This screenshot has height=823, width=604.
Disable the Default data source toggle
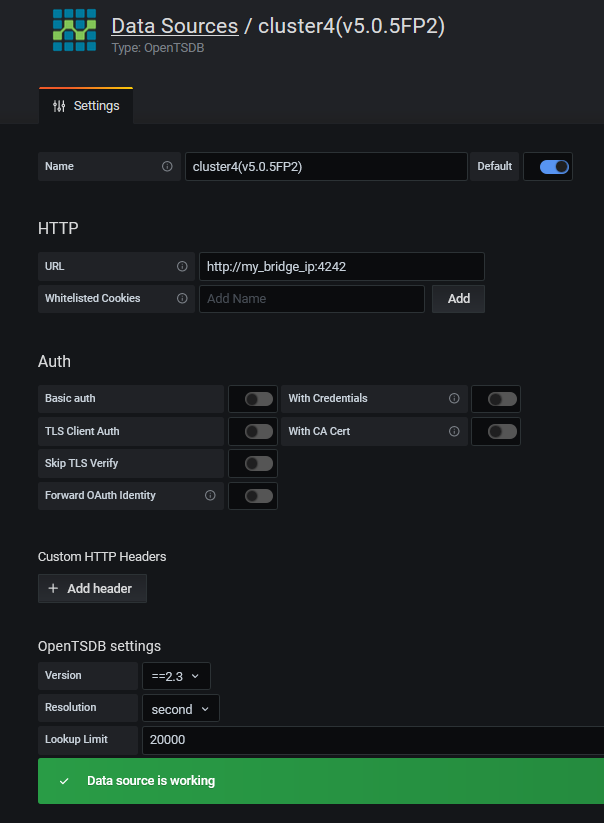[x=554, y=167]
